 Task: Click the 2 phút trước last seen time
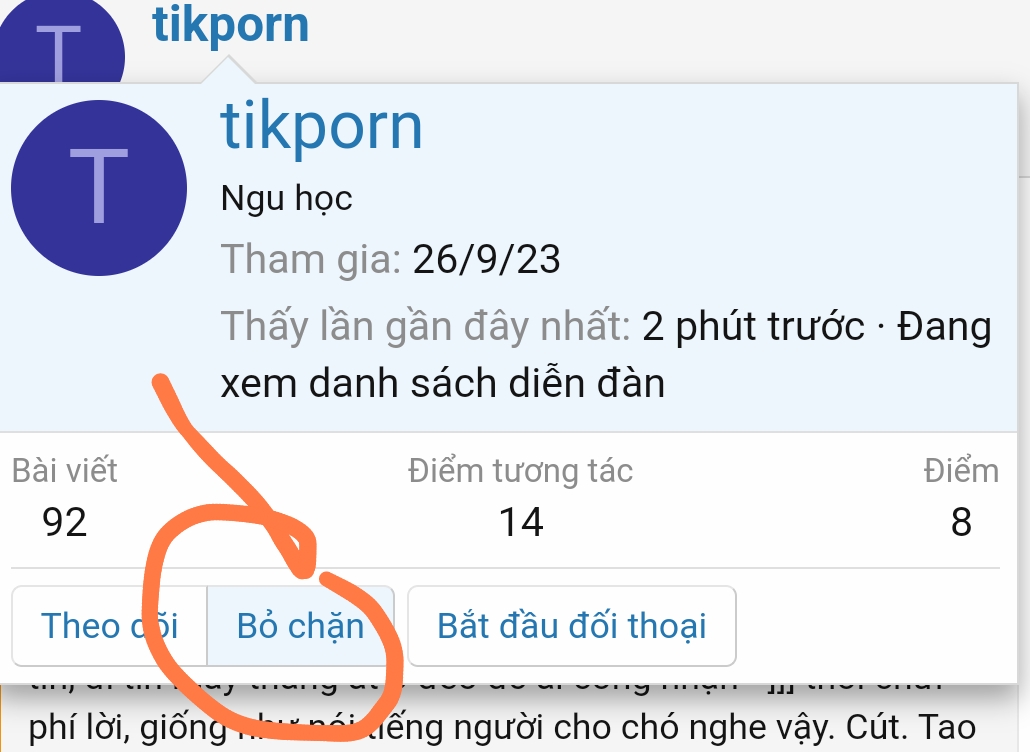tap(753, 326)
